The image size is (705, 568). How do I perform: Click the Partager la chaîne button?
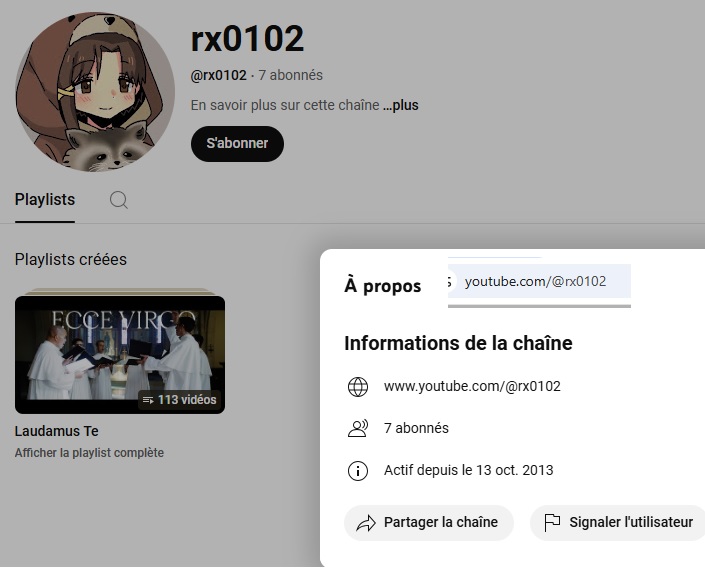pos(428,523)
